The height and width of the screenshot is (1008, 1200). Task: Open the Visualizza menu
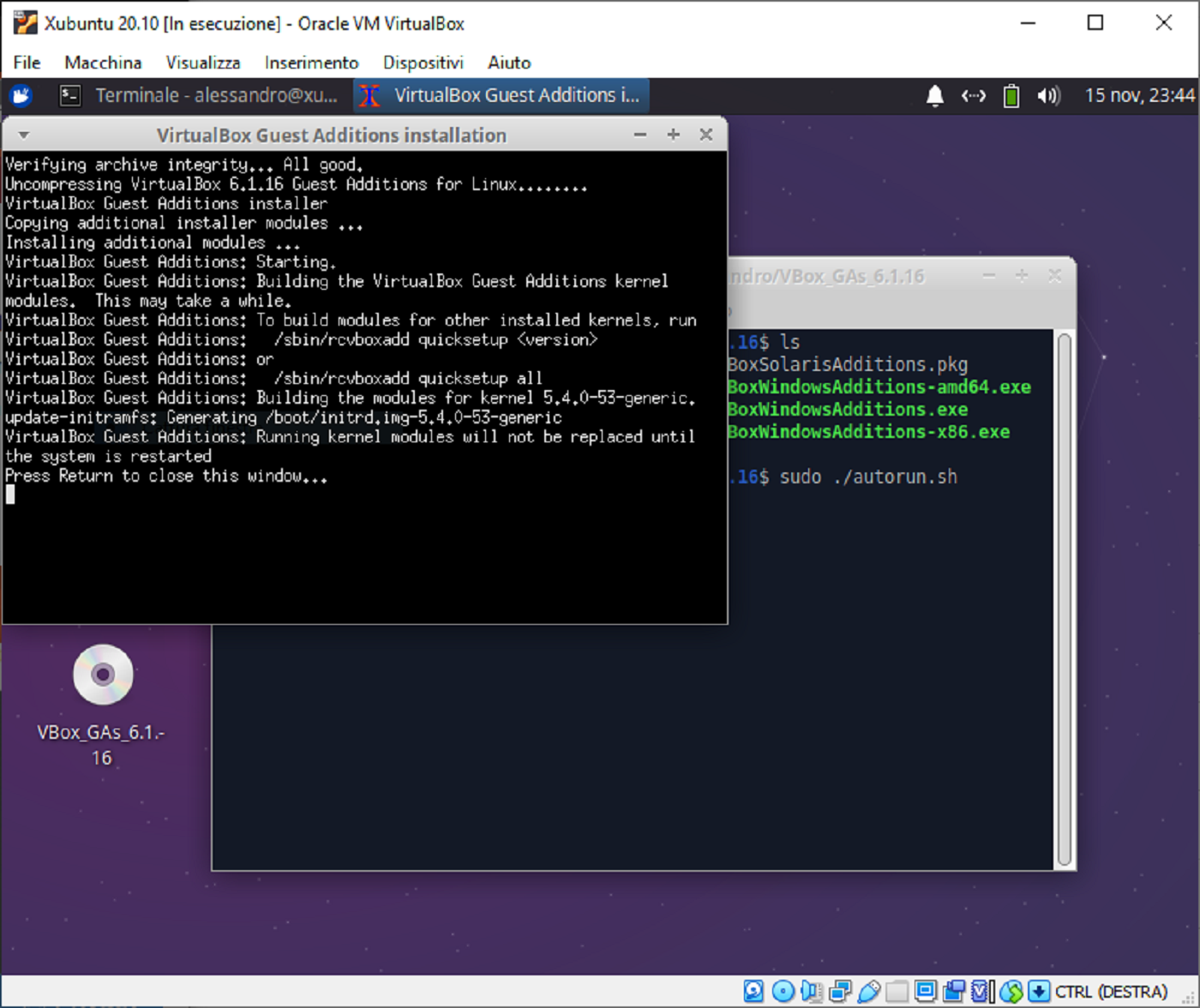[202, 62]
